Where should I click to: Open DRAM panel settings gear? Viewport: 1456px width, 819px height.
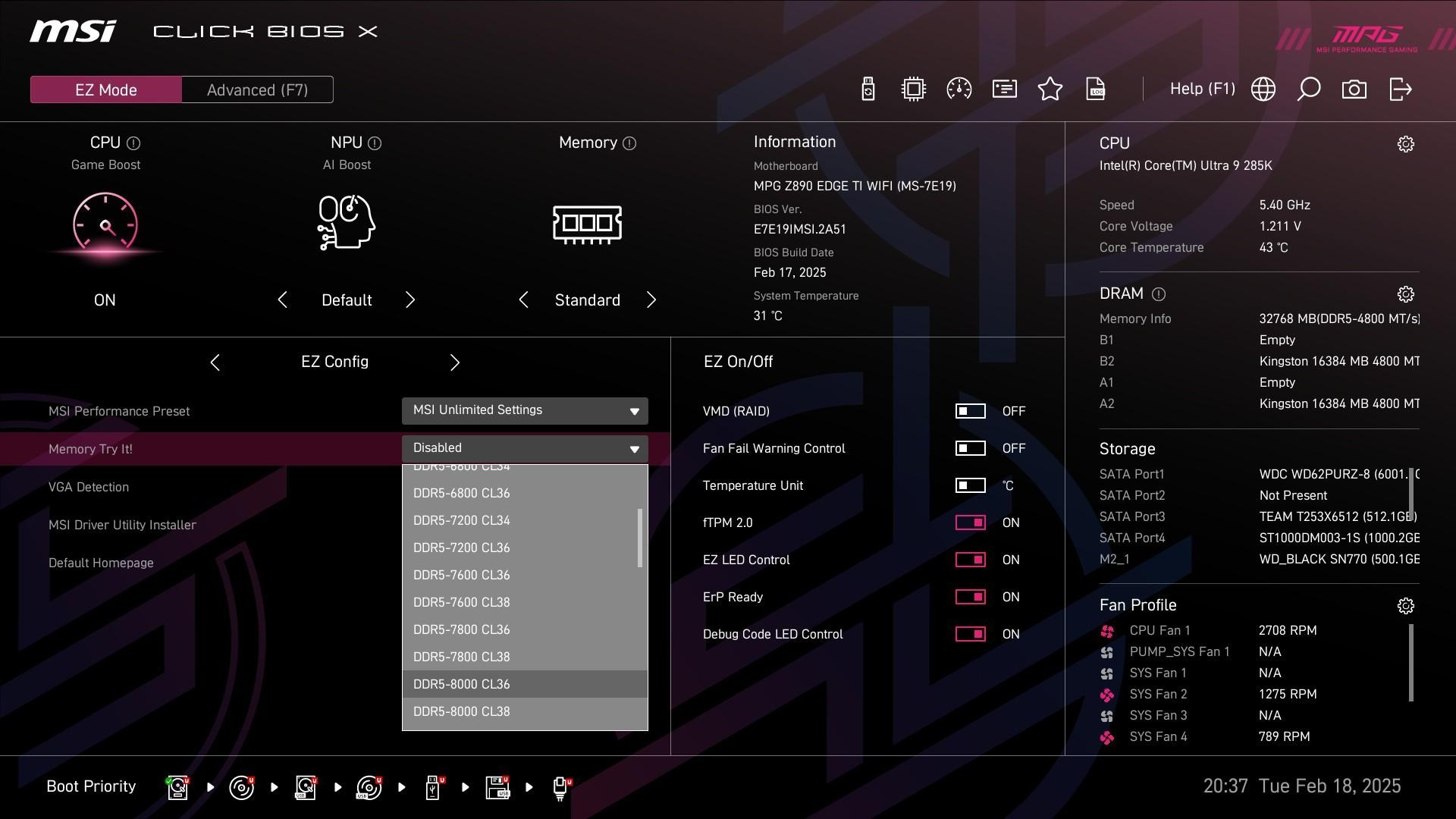click(1406, 294)
